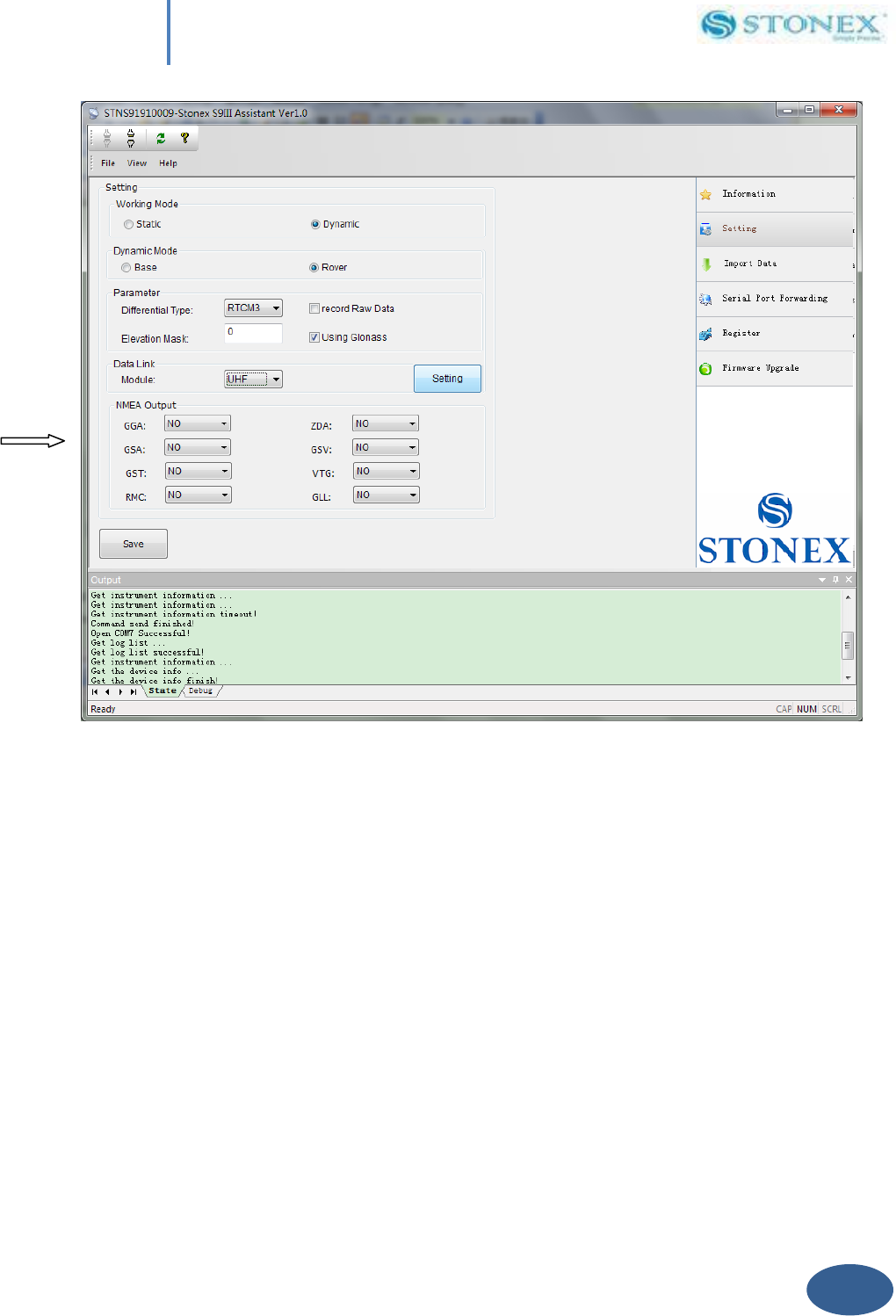Click the application icon in title bar
The height and width of the screenshot is (1316, 896).
click(x=94, y=113)
